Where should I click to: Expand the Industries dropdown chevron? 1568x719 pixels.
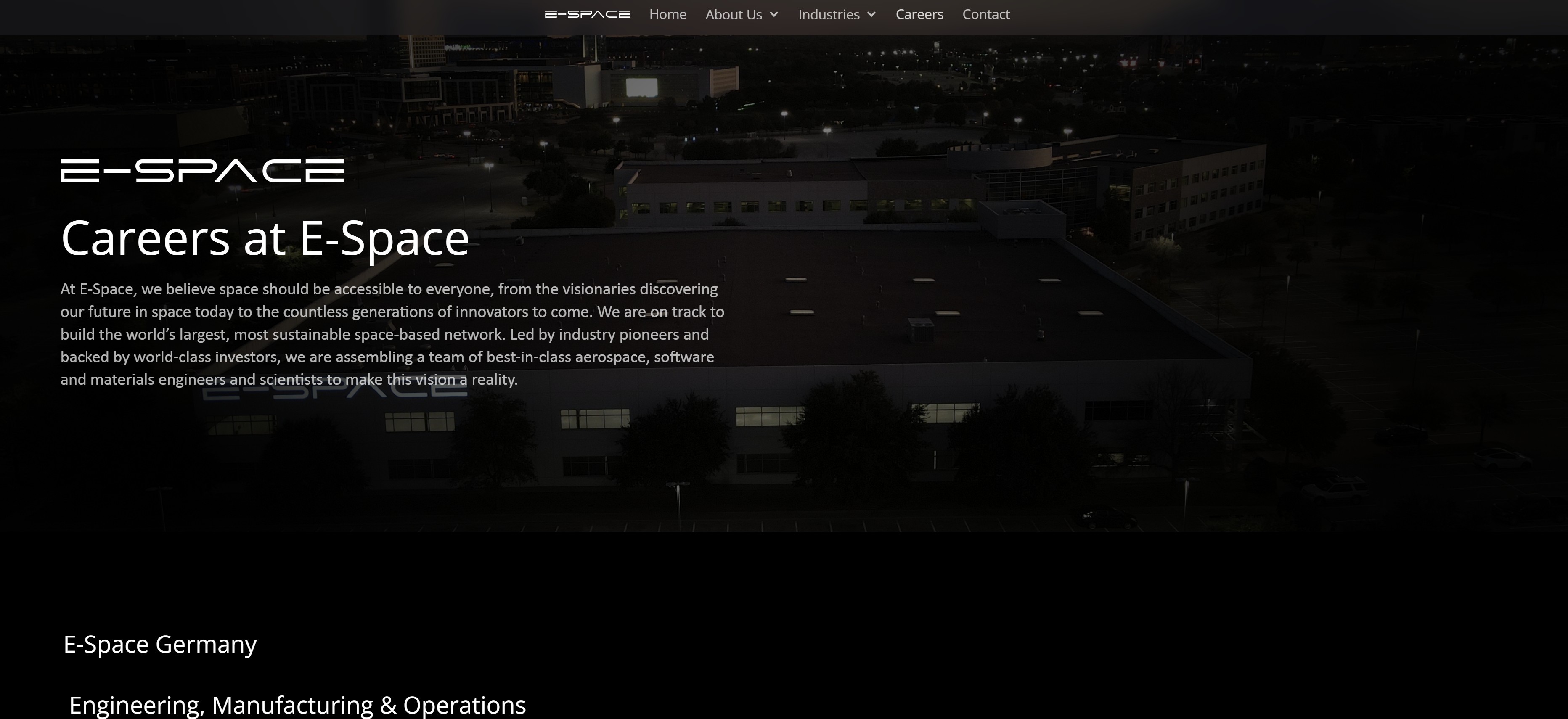pos(871,15)
